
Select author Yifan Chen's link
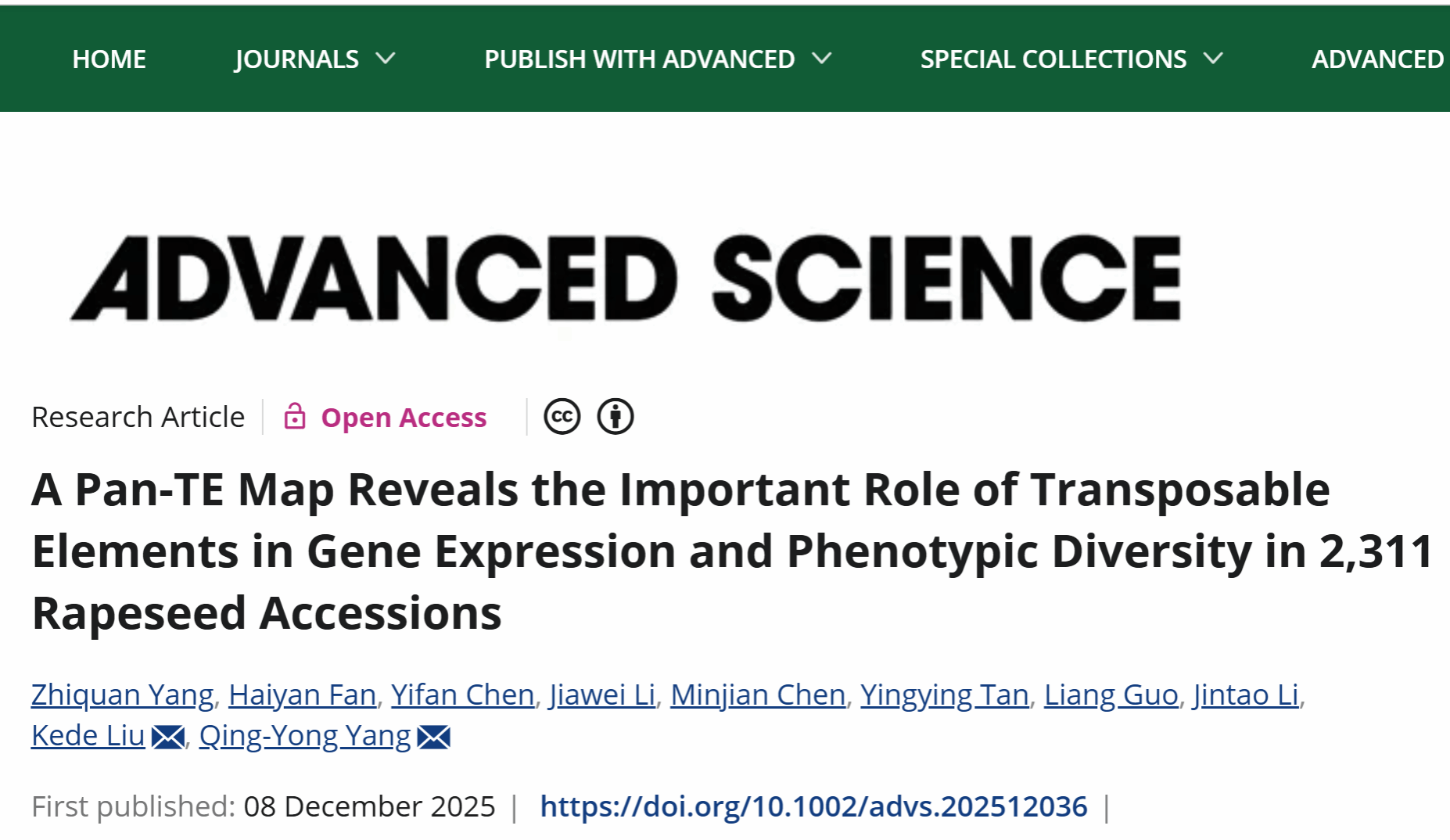click(x=462, y=695)
